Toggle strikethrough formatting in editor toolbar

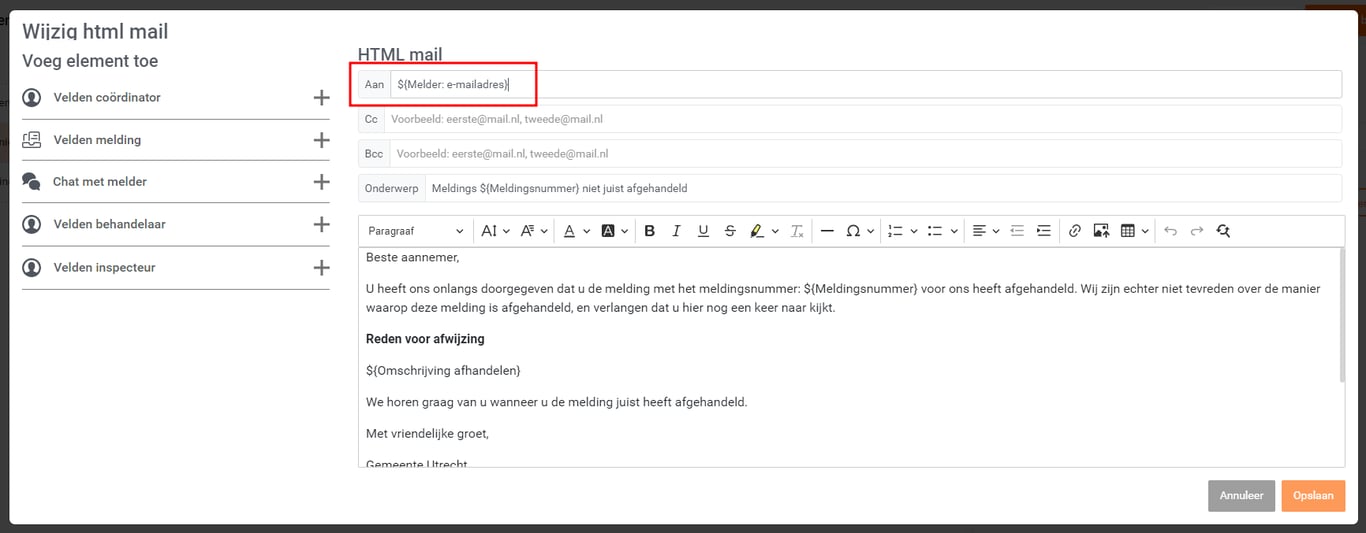[x=730, y=231]
